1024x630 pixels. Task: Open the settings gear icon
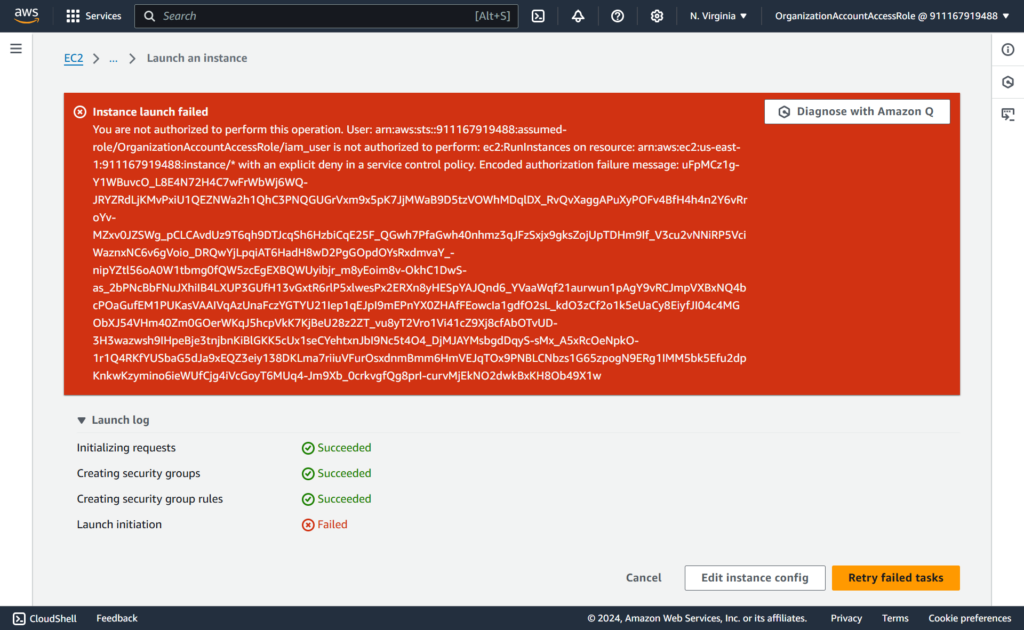tap(657, 16)
